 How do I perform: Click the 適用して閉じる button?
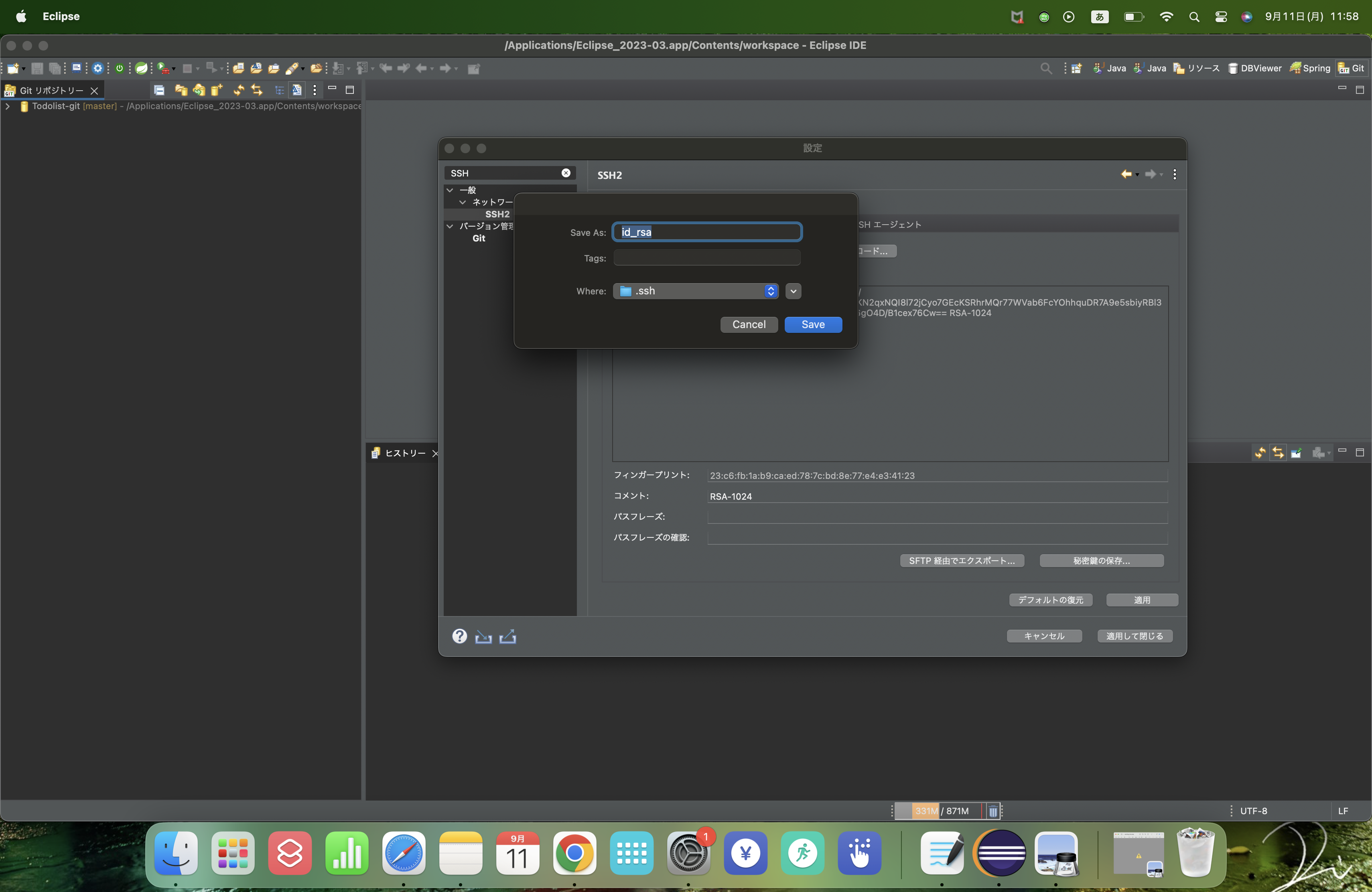pos(1135,636)
